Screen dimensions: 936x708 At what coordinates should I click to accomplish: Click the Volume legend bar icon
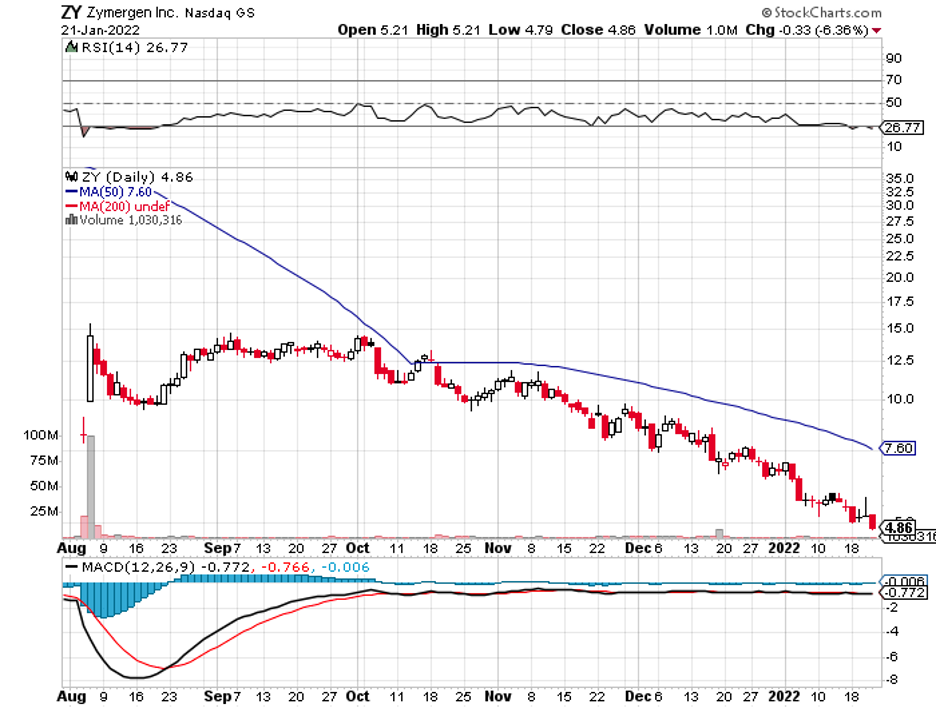pos(71,221)
